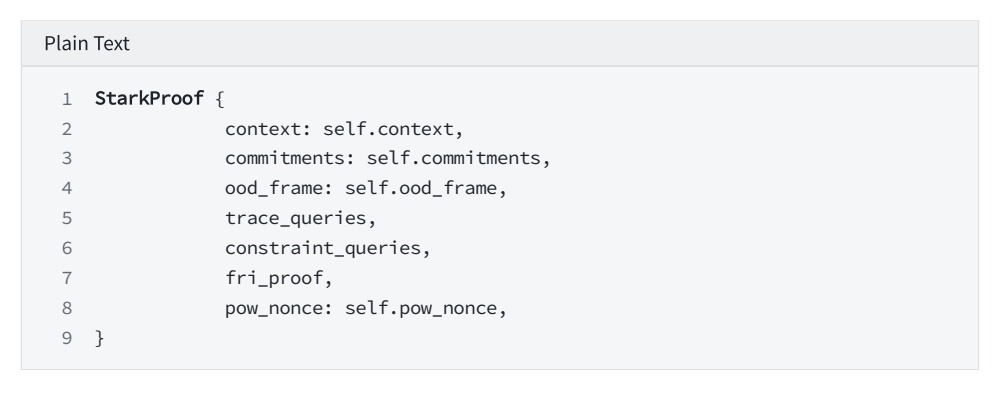Click the commitments field name
This screenshot has height=397, width=996.
click(285, 158)
